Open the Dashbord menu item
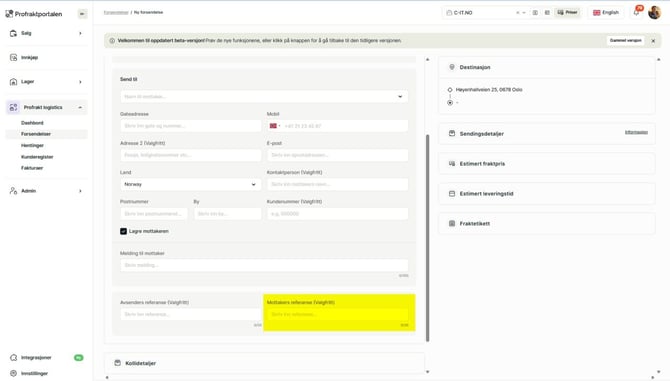 [x=32, y=123]
